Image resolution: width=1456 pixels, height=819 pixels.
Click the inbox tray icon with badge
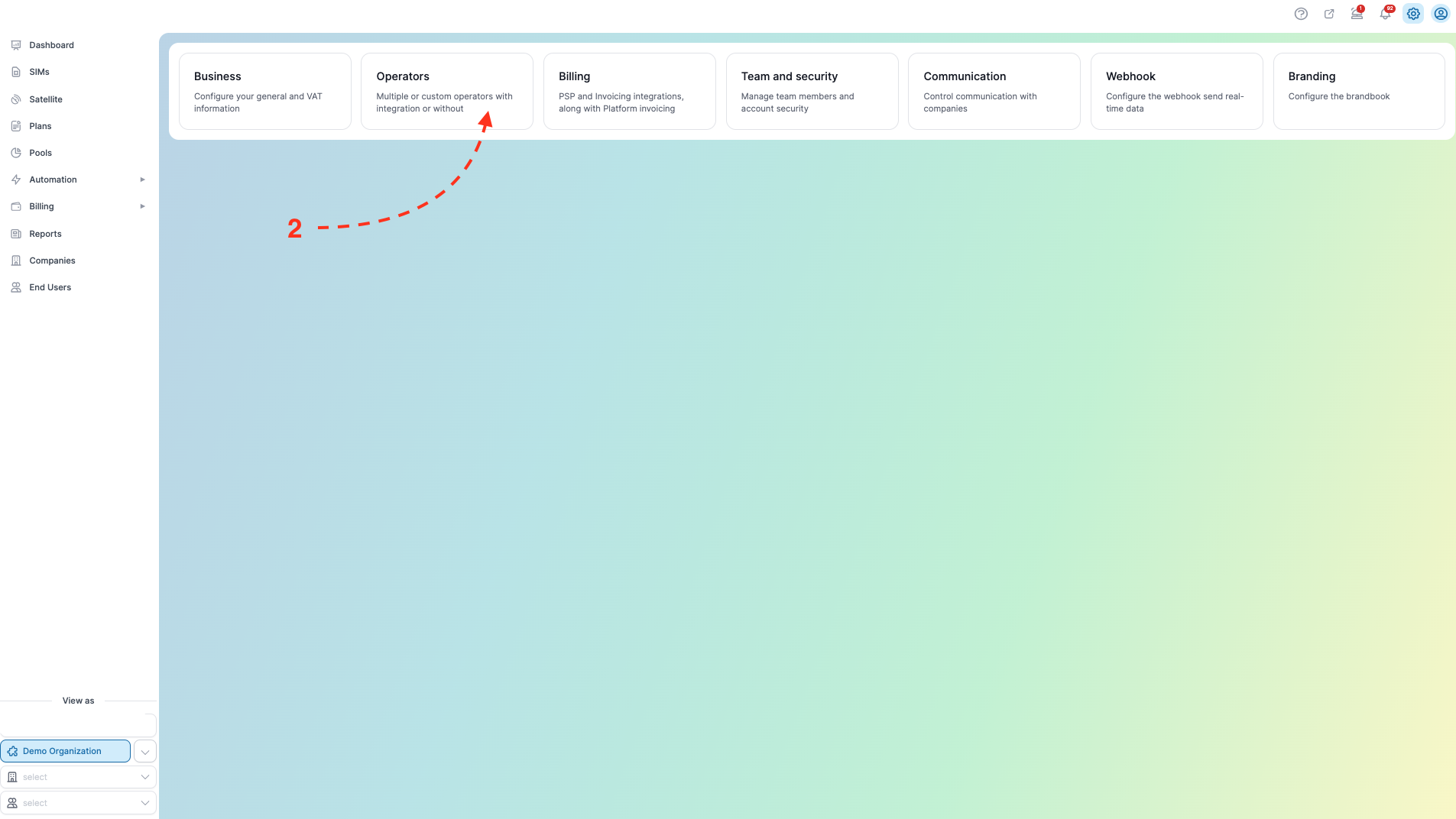click(1357, 14)
